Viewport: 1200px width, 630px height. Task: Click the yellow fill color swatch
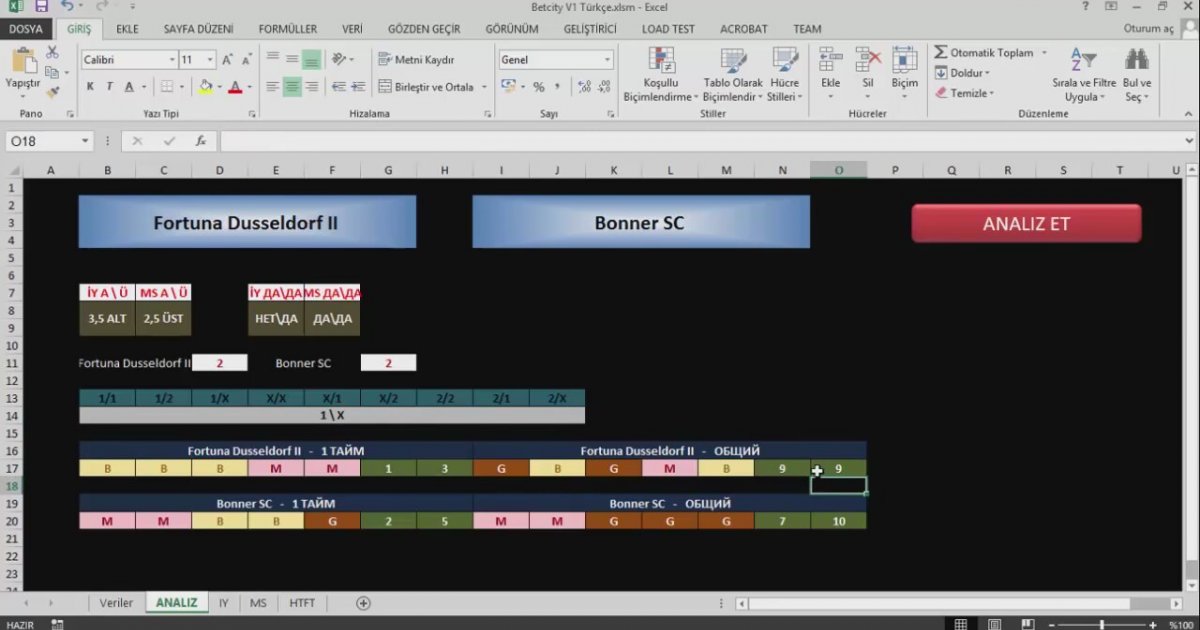click(205, 87)
